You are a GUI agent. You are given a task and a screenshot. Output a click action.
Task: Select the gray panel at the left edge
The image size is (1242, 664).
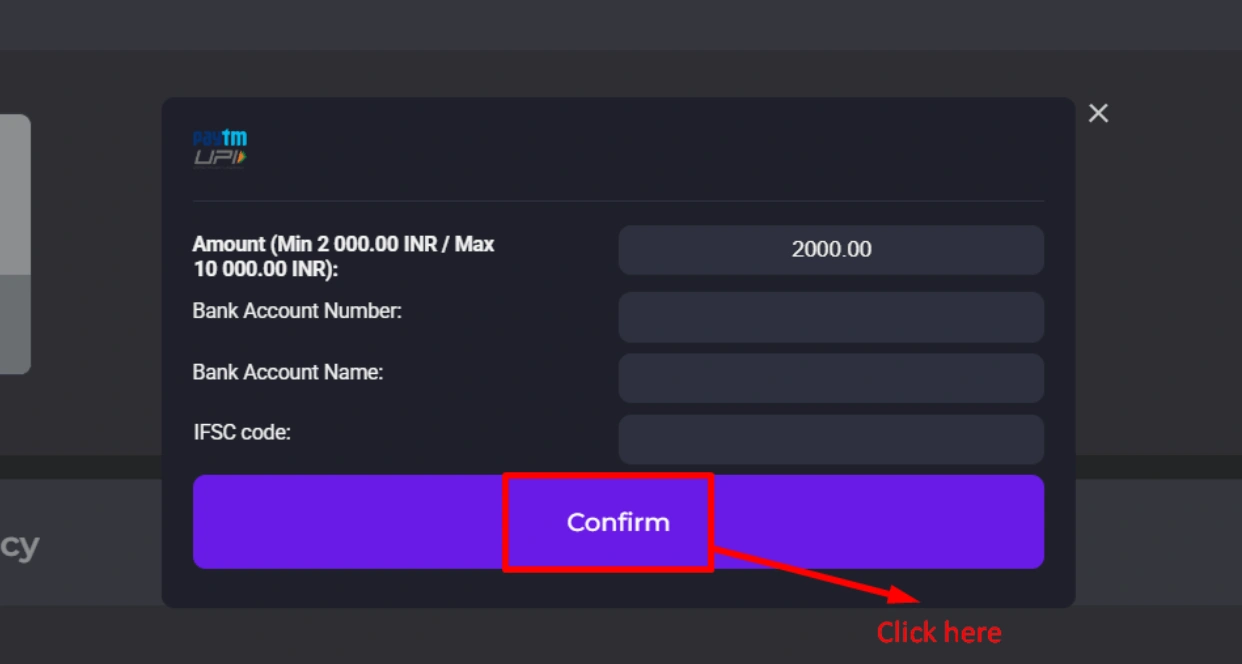15,244
